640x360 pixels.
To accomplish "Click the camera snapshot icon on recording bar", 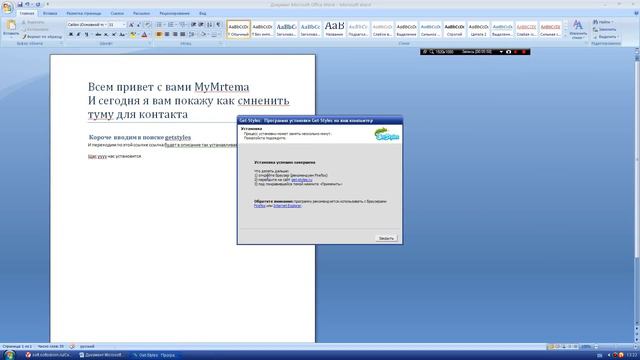I will click(x=509, y=52).
